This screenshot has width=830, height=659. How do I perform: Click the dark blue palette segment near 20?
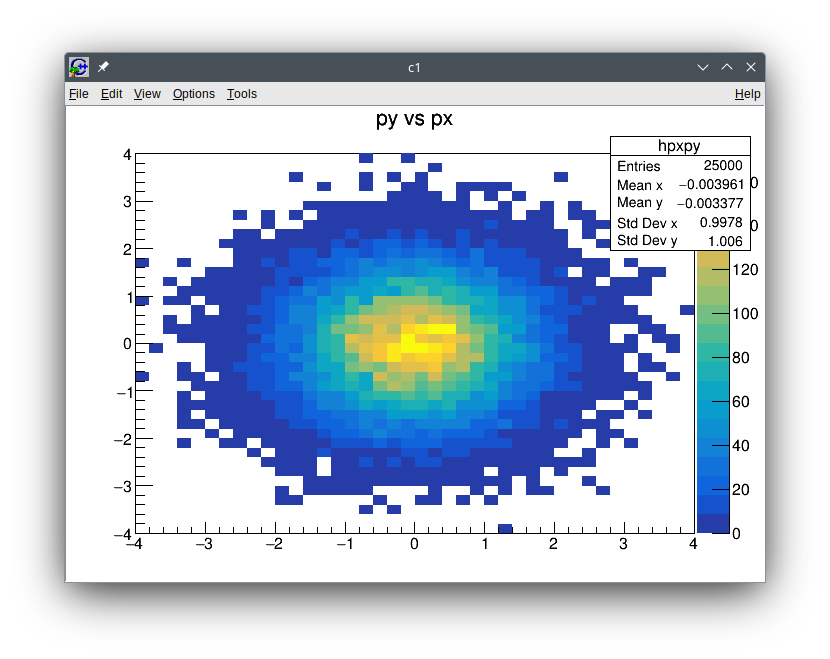(x=713, y=489)
